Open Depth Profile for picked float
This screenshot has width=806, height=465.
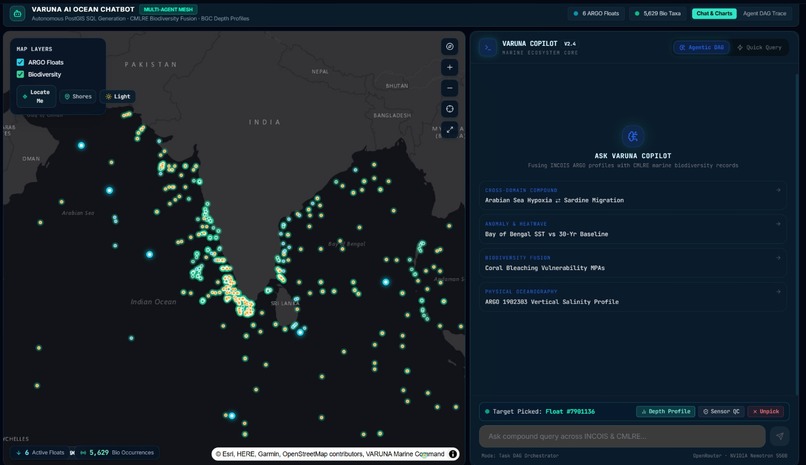[666, 412]
